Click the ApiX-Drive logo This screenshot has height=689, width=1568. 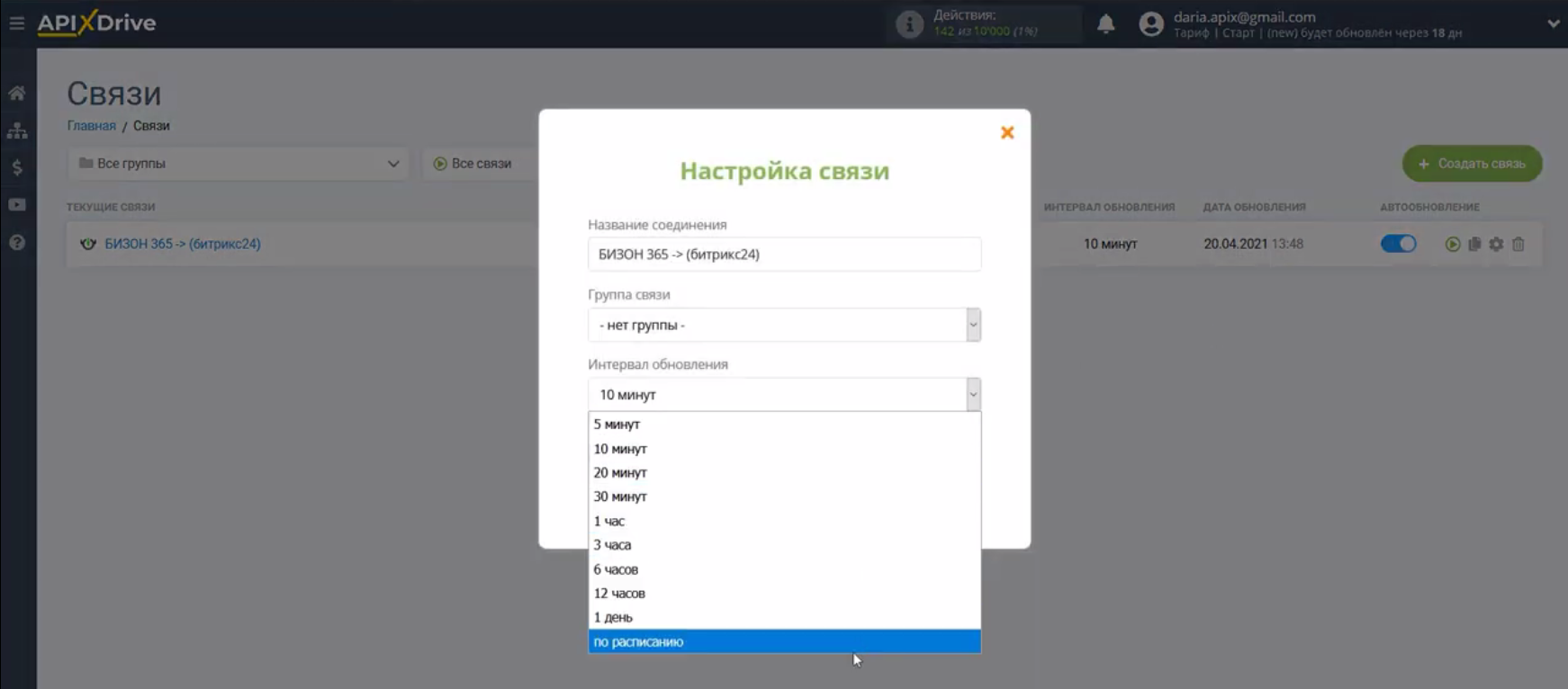tap(96, 22)
